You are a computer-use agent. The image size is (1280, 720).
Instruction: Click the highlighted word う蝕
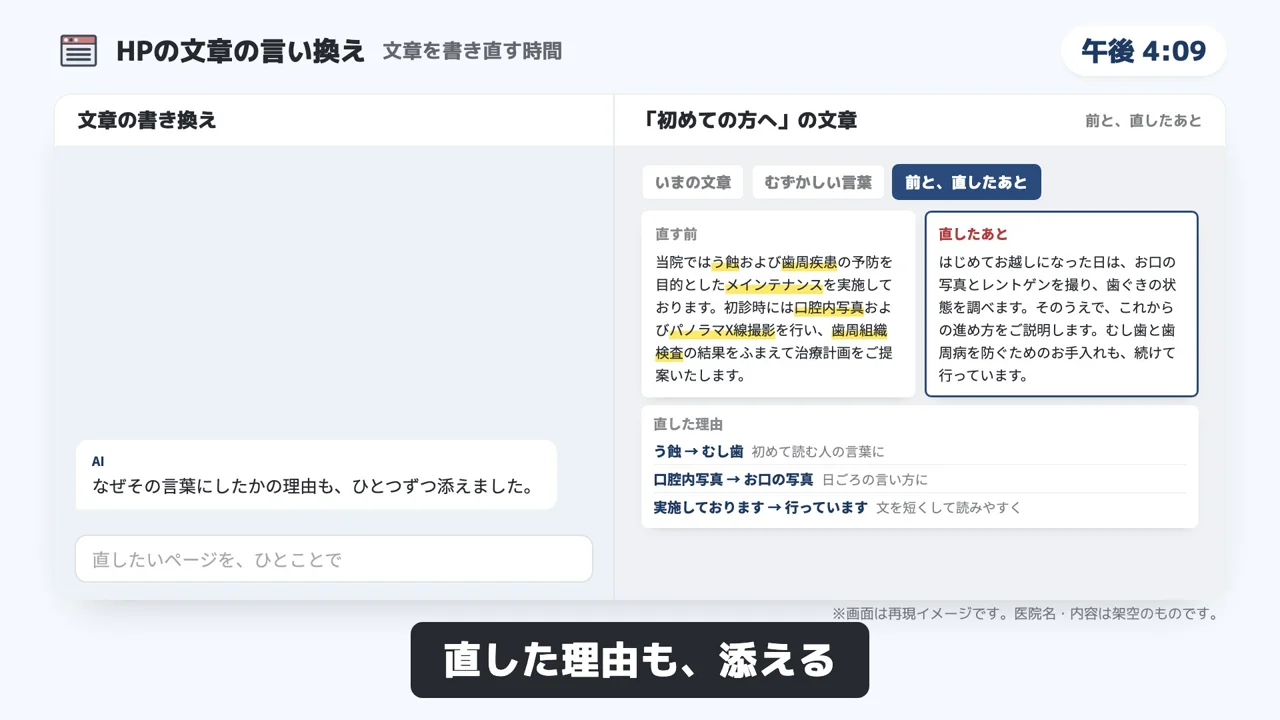[725, 262]
